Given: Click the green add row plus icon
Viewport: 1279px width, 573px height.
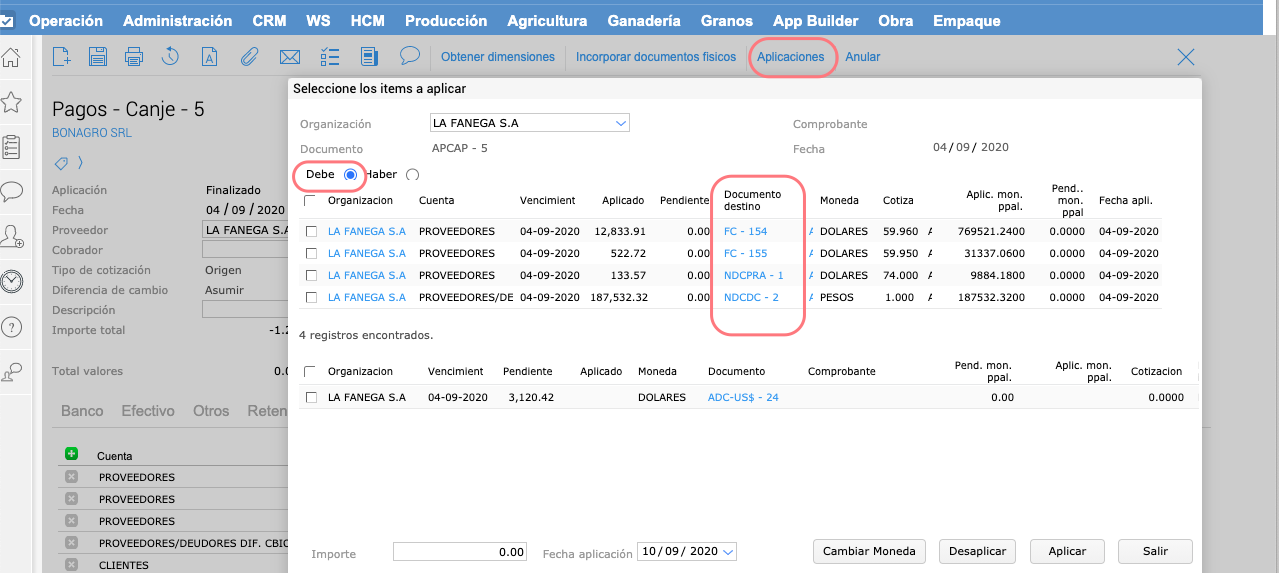Looking at the screenshot, I should click(71, 454).
